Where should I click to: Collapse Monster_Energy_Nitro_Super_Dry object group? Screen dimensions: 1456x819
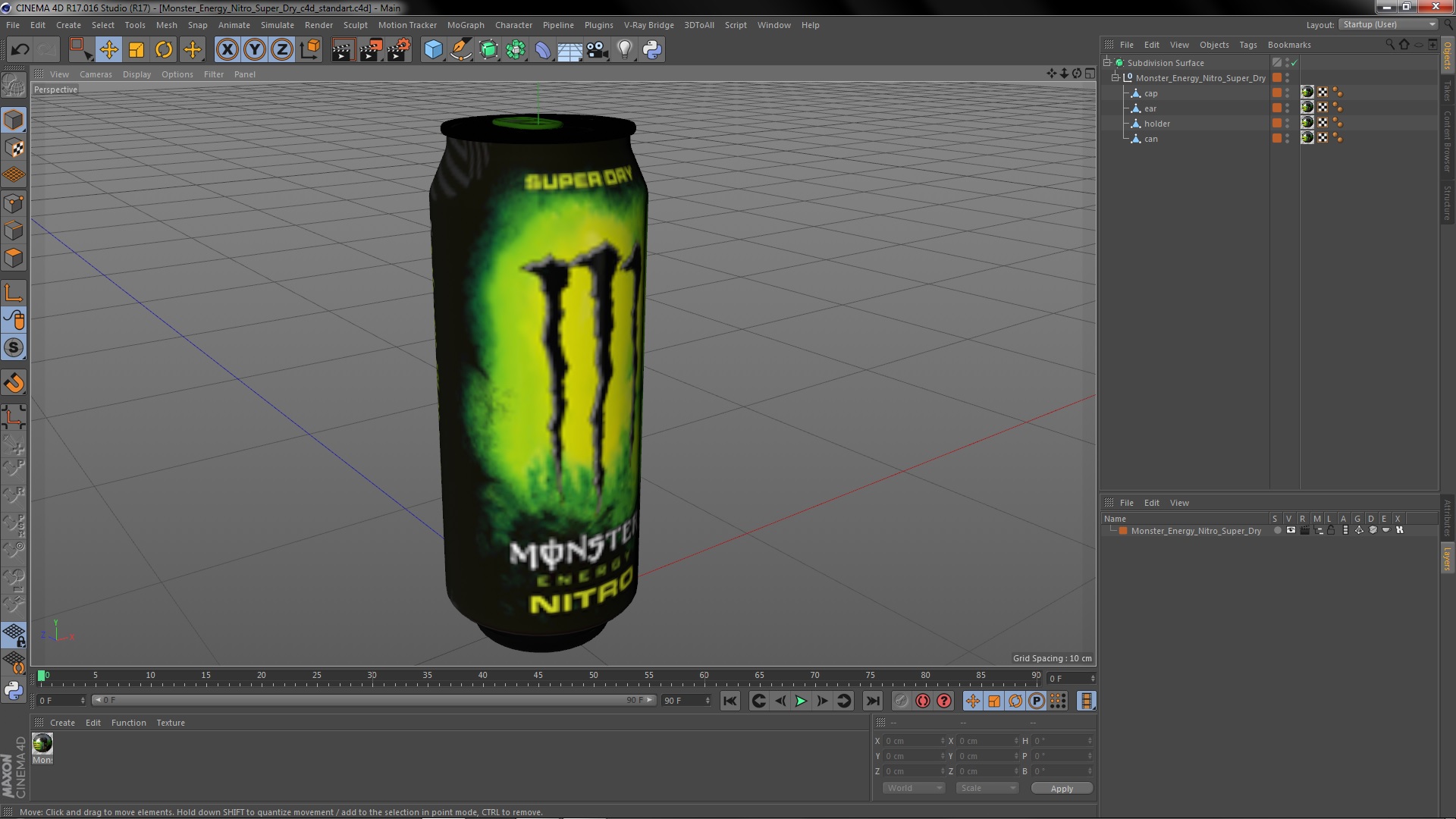click(x=1116, y=77)
